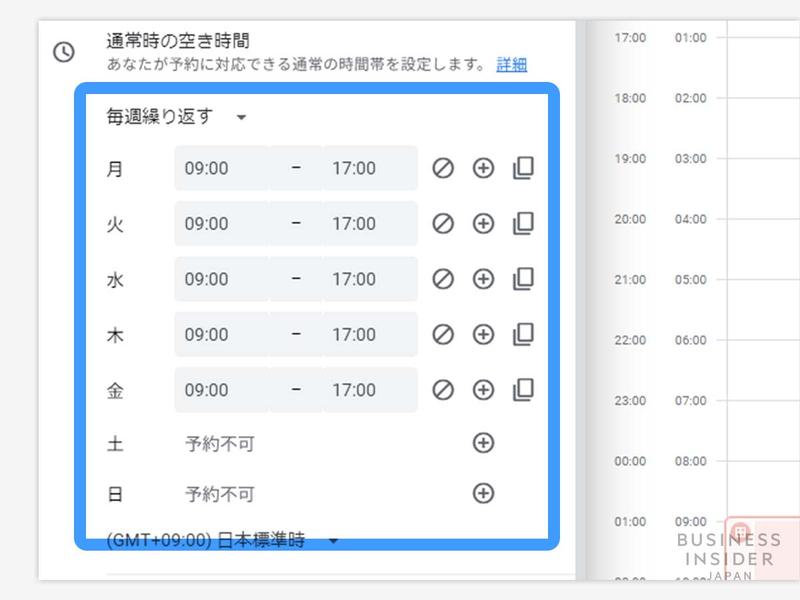Viewport: 800px width, 600px height.
Task: Open the 日本標準時 time zone dropdown
Action: pos(222,540)
